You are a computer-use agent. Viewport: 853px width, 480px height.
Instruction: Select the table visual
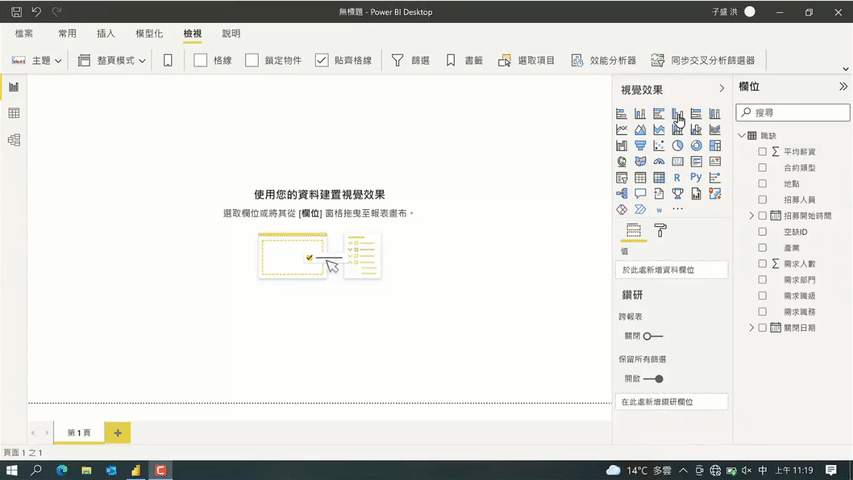(x=640, y=177)
